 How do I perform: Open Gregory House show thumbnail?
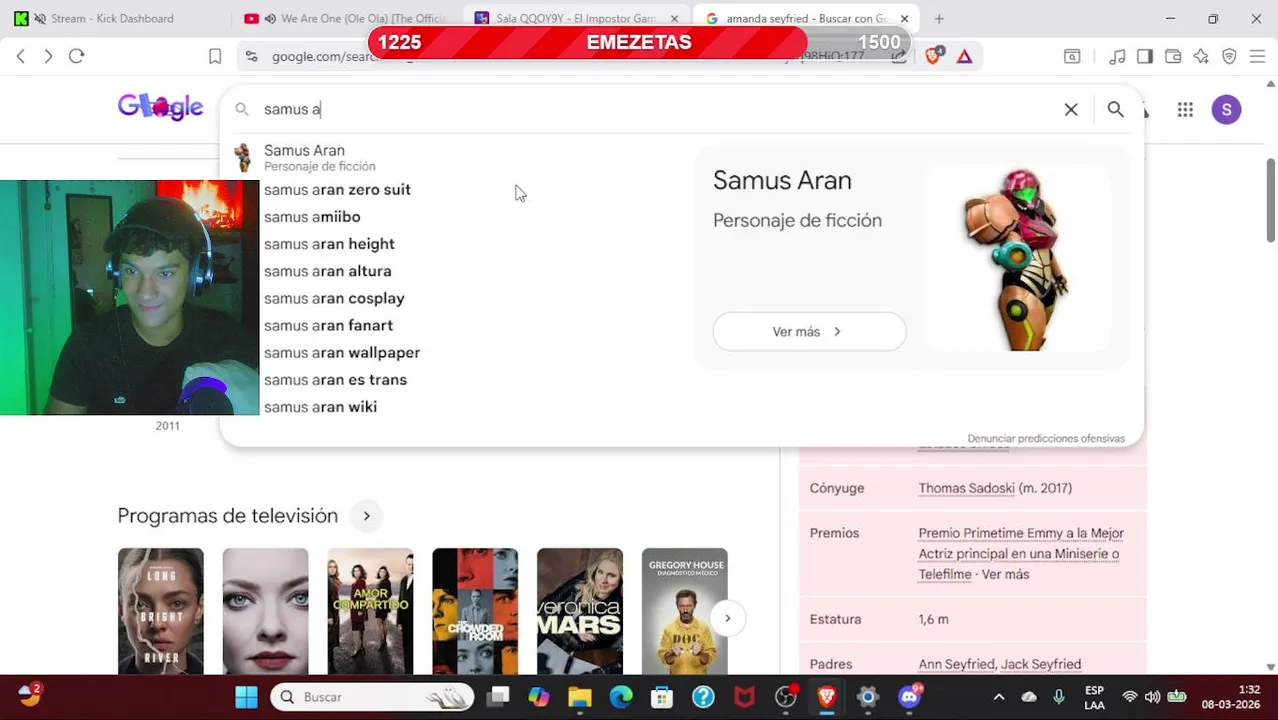click(685, 611)
